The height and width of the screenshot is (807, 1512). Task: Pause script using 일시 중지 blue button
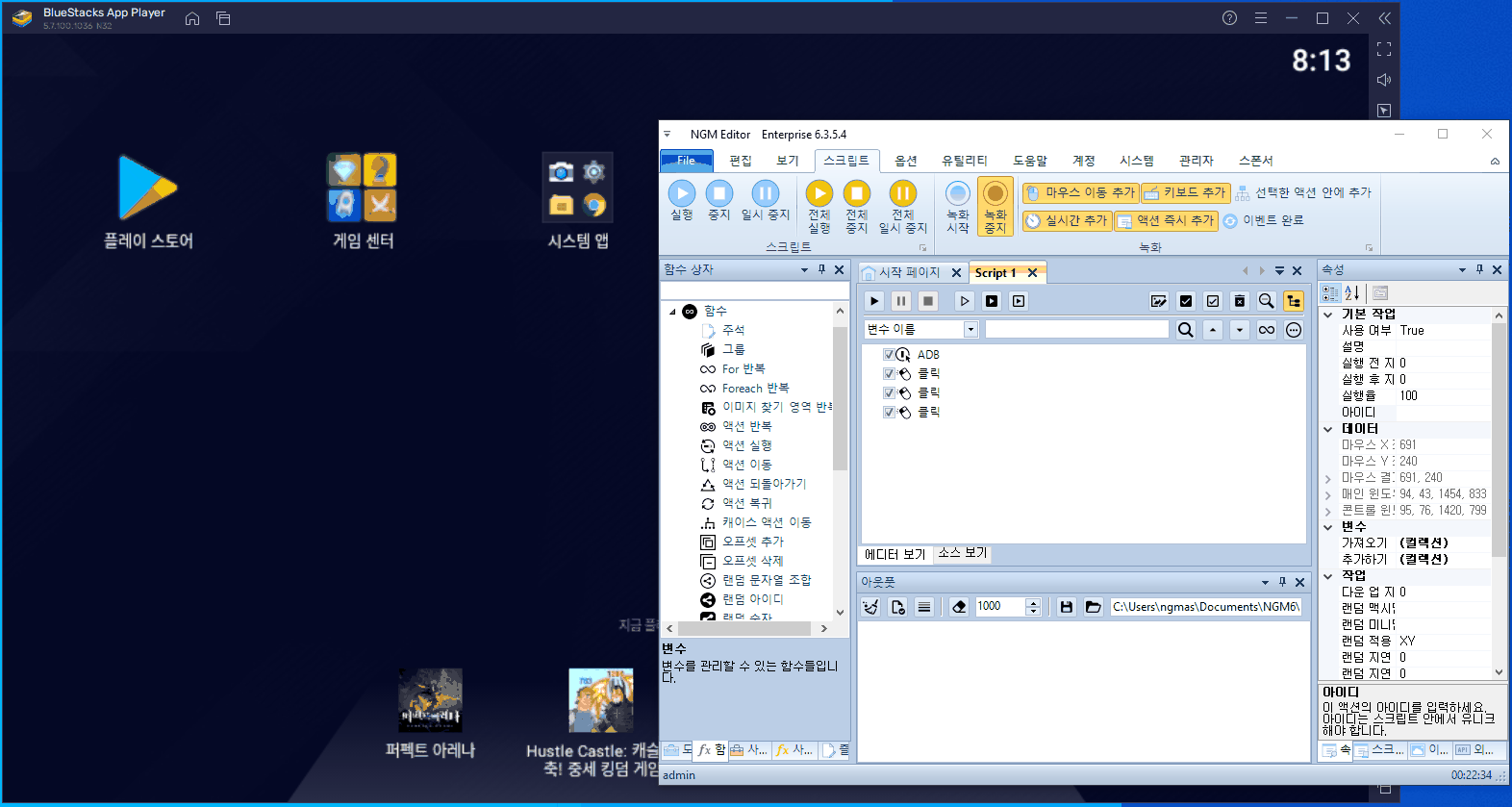[x=766, y=201]
